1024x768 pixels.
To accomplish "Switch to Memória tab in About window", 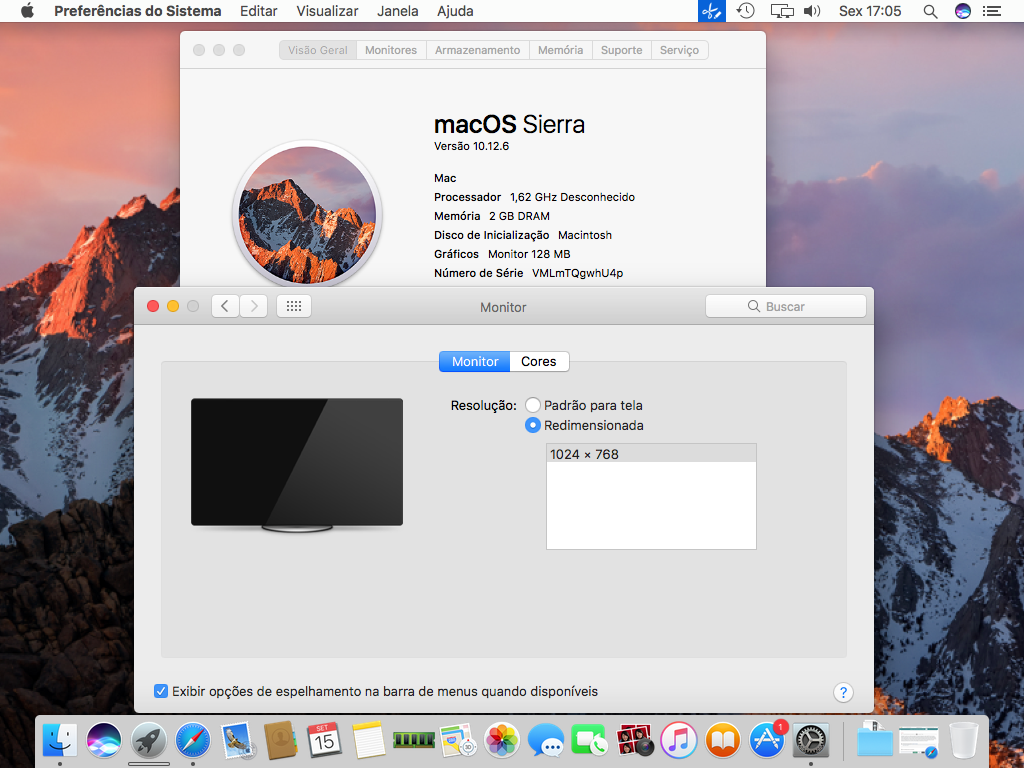I will (560, 50).
